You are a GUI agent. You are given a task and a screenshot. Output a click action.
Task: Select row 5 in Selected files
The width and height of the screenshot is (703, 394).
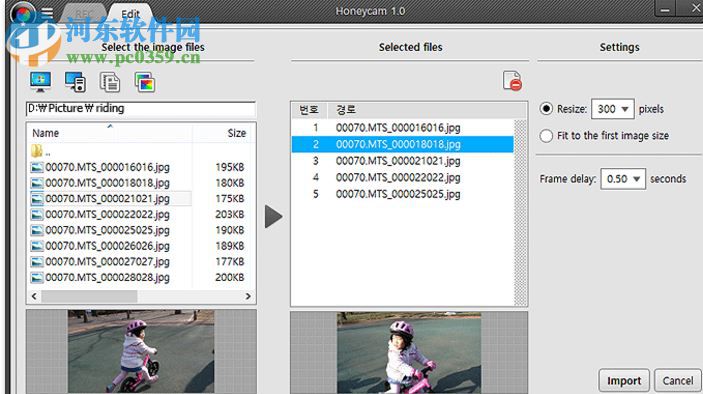click(x=402, y=194)
